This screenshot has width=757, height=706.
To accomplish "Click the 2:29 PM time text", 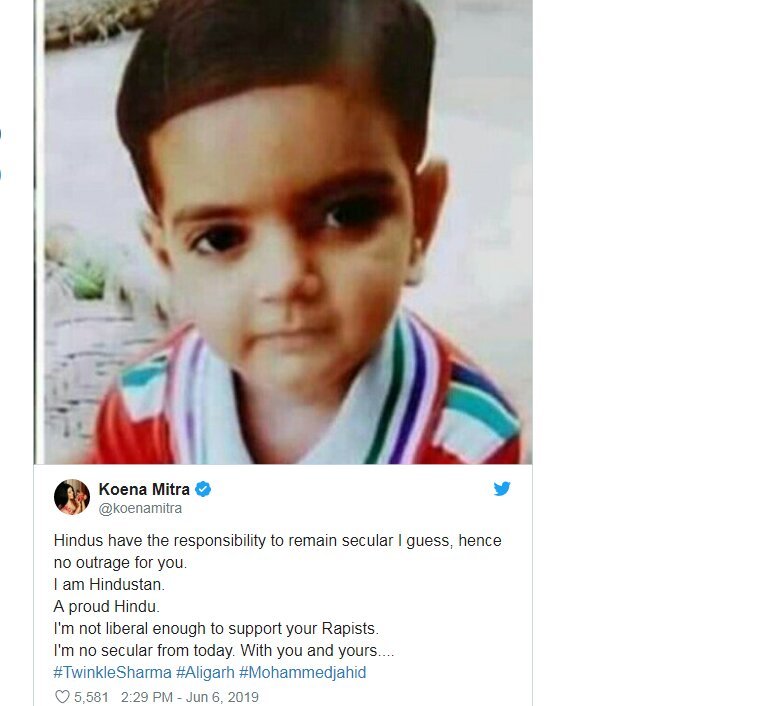I will 147,697.
